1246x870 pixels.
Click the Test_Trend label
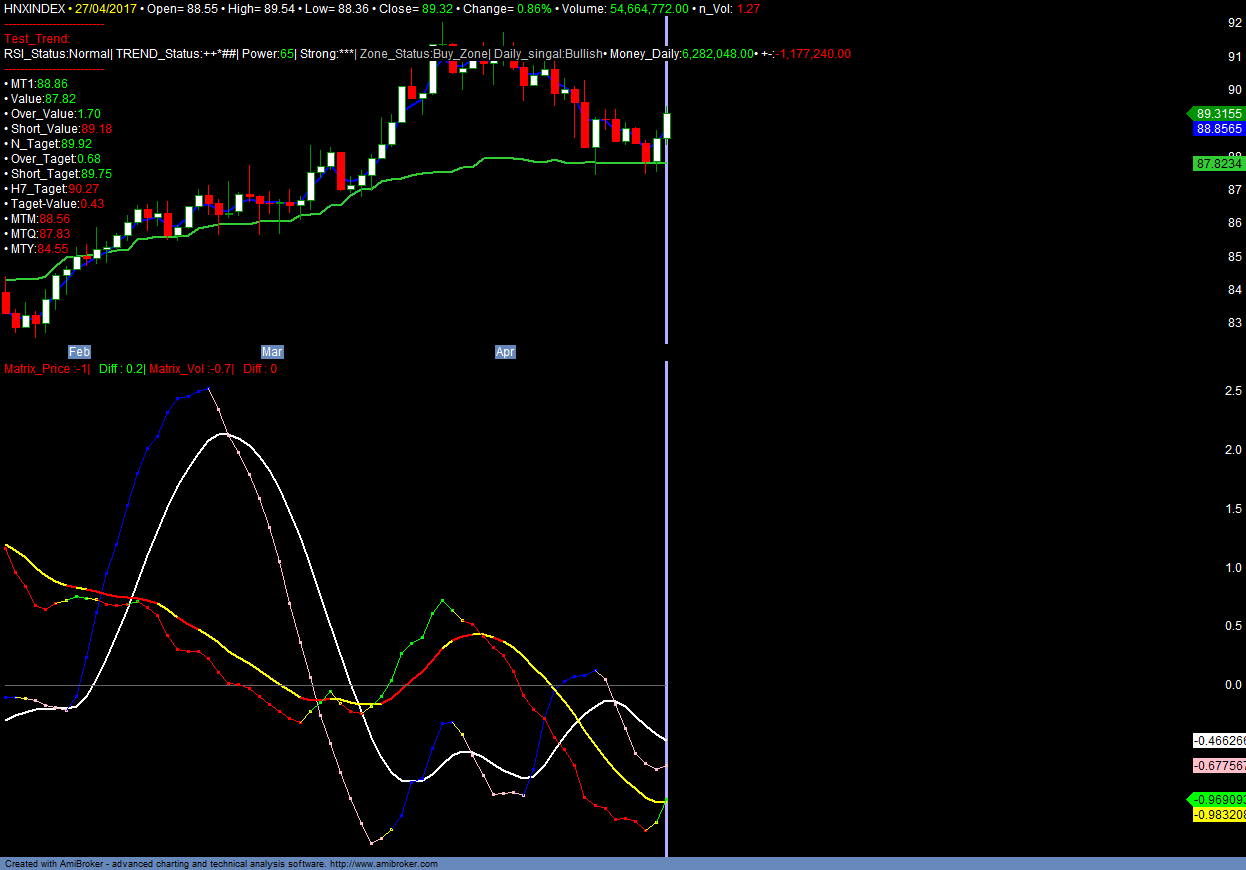(37, 39)
